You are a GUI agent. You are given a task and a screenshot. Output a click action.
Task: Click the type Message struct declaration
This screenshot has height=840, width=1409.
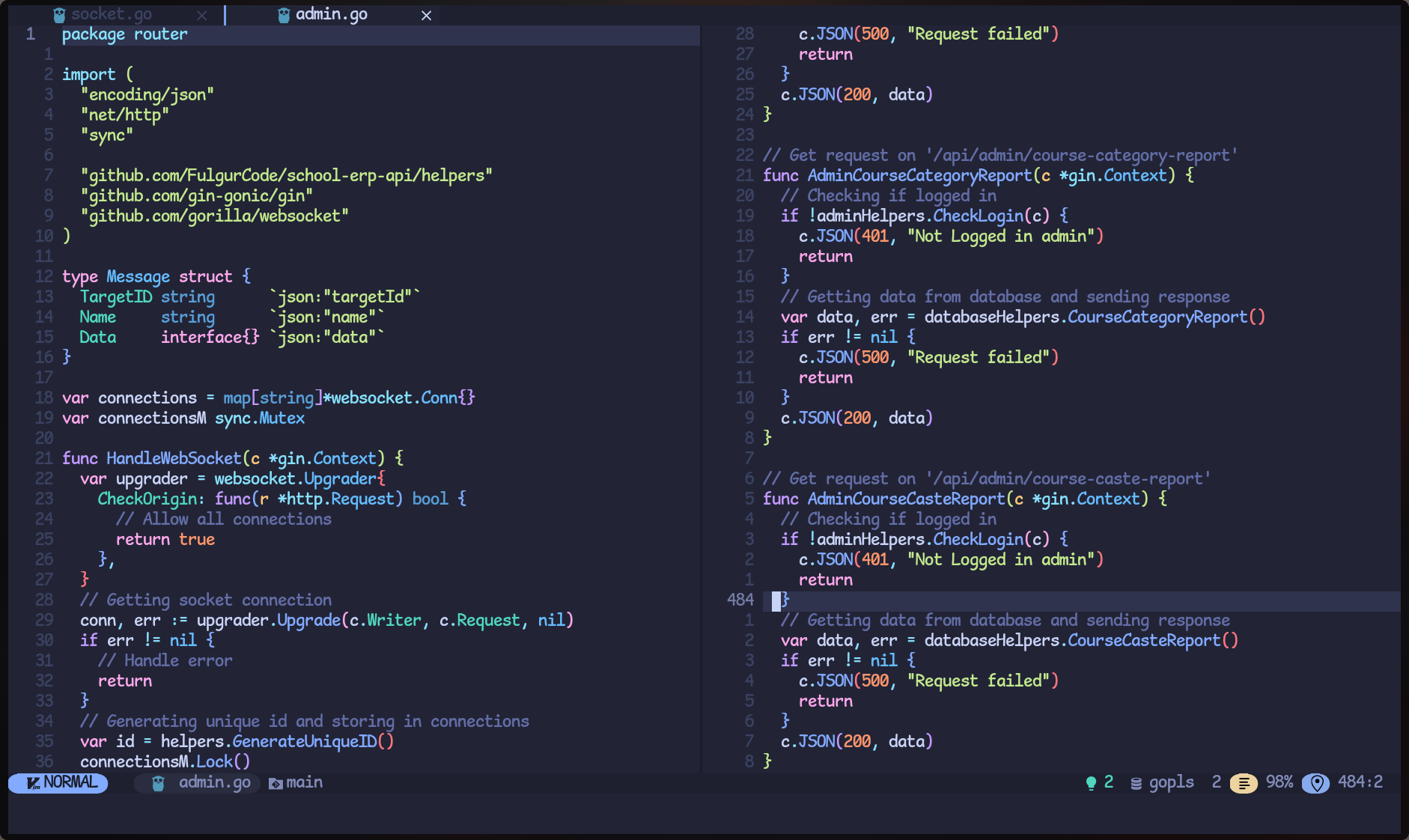(156, 276)
